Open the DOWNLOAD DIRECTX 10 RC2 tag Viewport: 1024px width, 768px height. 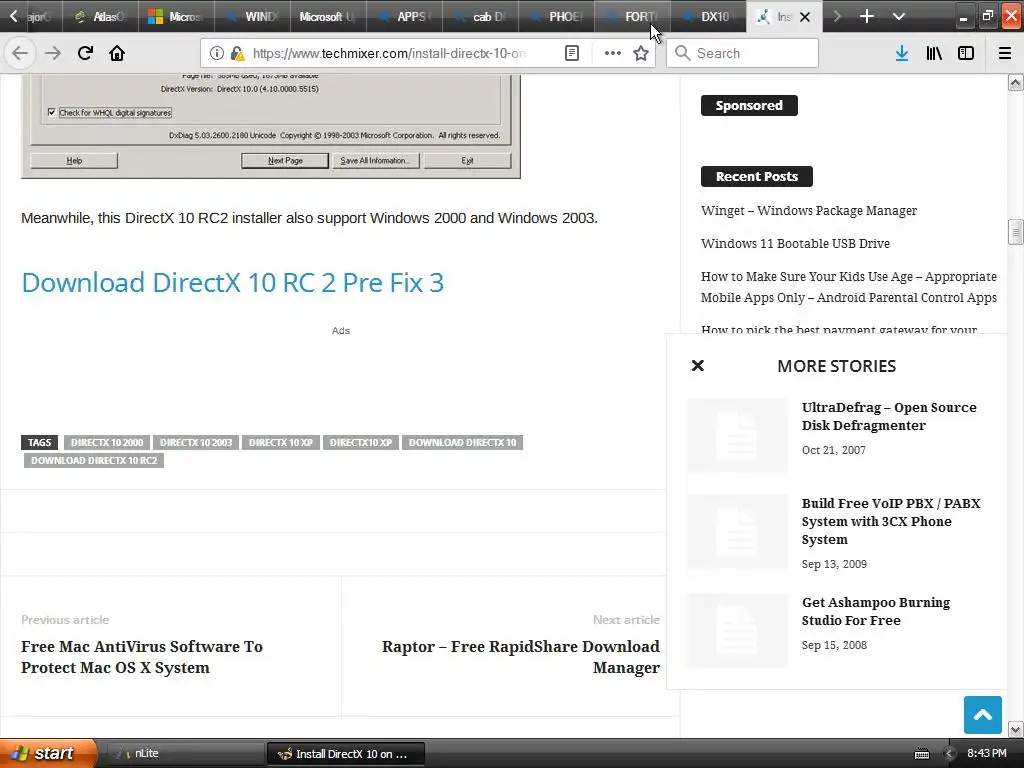coord(94,460)
